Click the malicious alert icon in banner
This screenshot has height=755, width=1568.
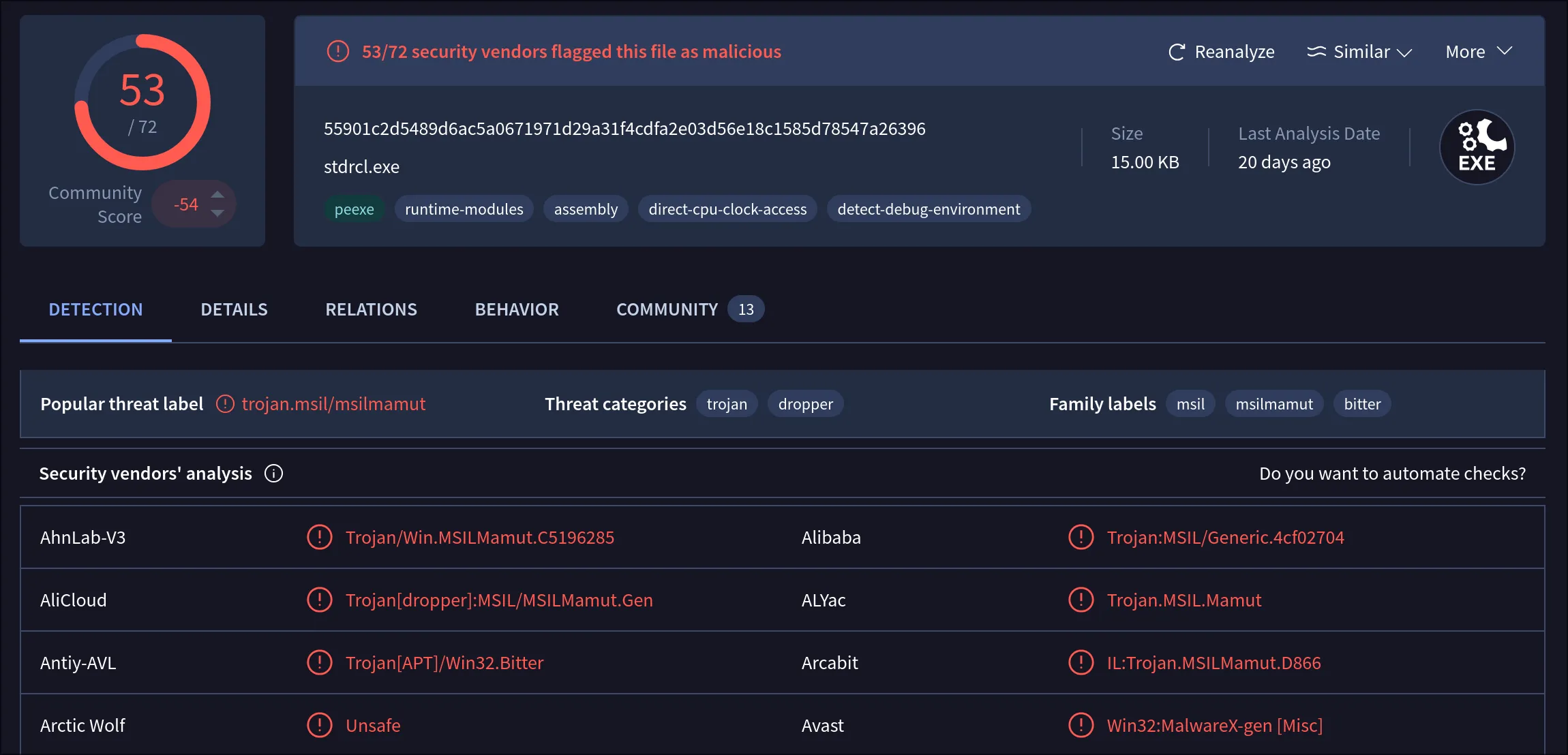pos(338,52)
